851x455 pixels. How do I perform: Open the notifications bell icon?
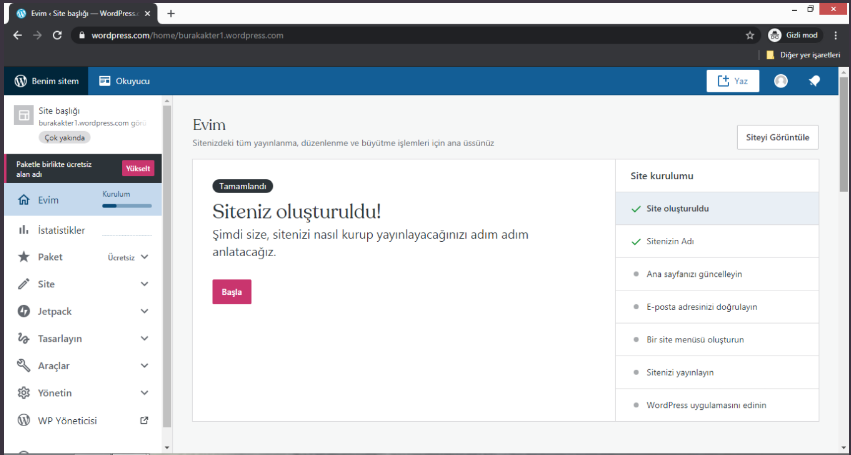click(814, 81)
